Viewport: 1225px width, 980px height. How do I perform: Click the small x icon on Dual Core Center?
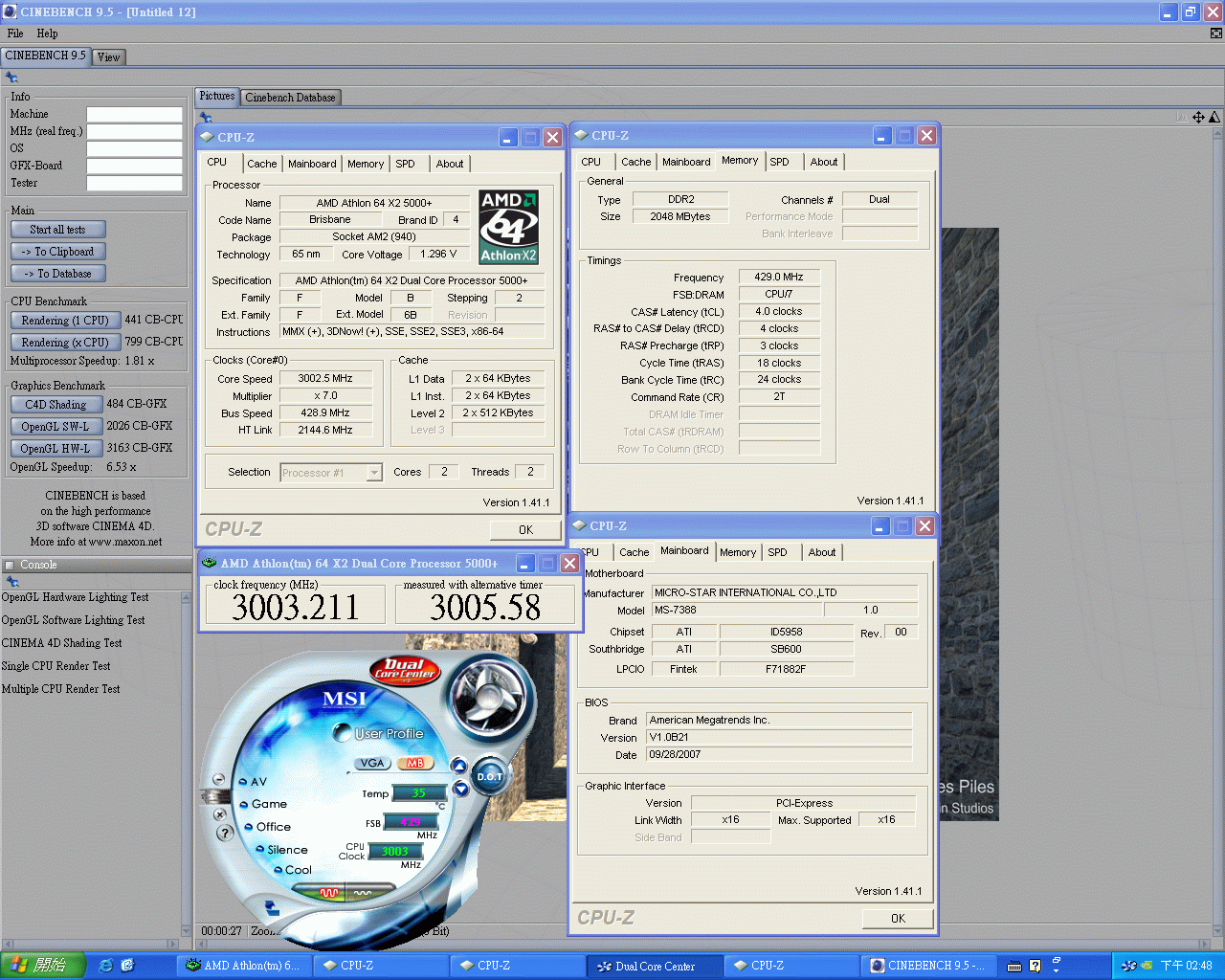(221, 813)
